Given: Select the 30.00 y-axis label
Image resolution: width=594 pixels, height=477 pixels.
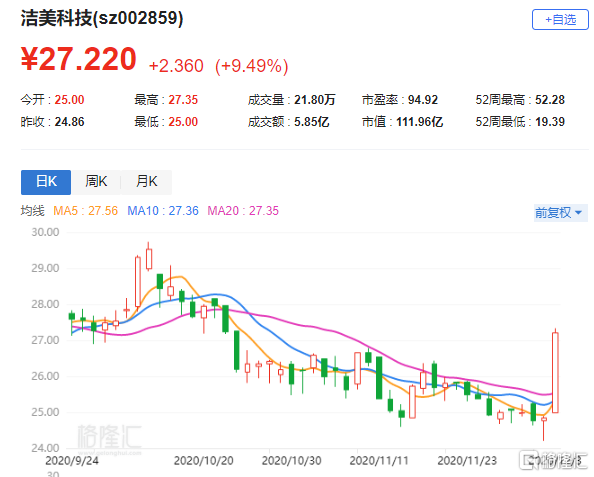Looking at the screenshot, I should click(45, 232).
